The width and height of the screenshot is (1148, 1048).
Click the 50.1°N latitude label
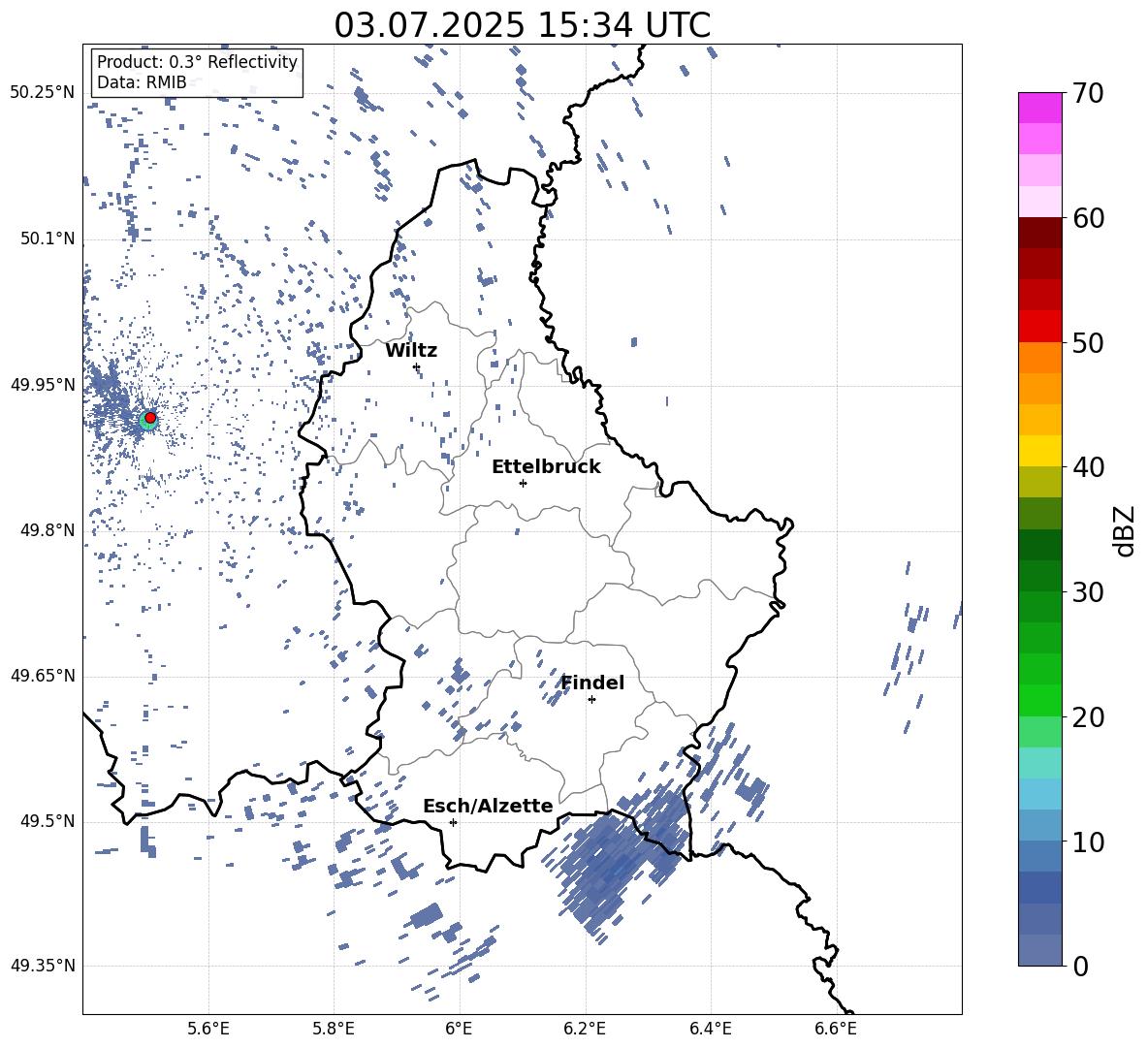[x=47, y=238]
